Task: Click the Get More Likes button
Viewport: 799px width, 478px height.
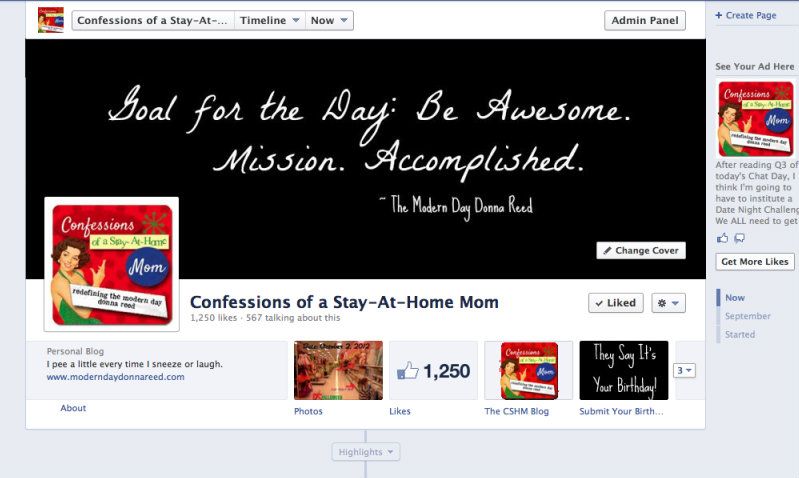Action: [755, 261]
